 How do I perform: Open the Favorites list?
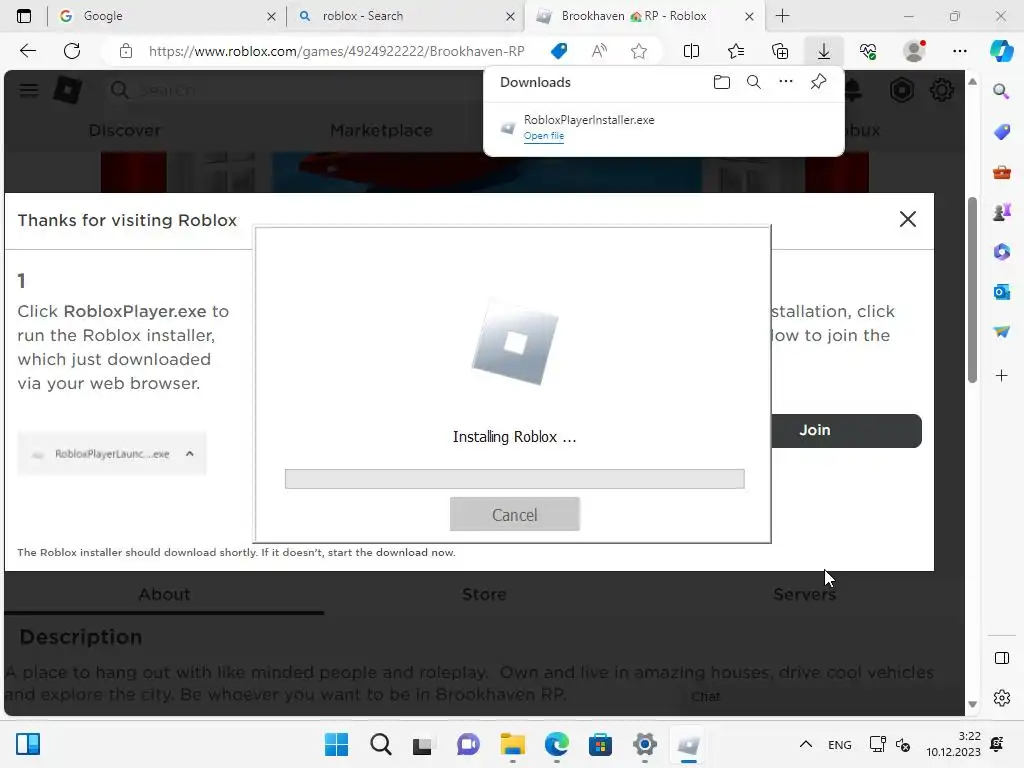(x=736, y=51)
